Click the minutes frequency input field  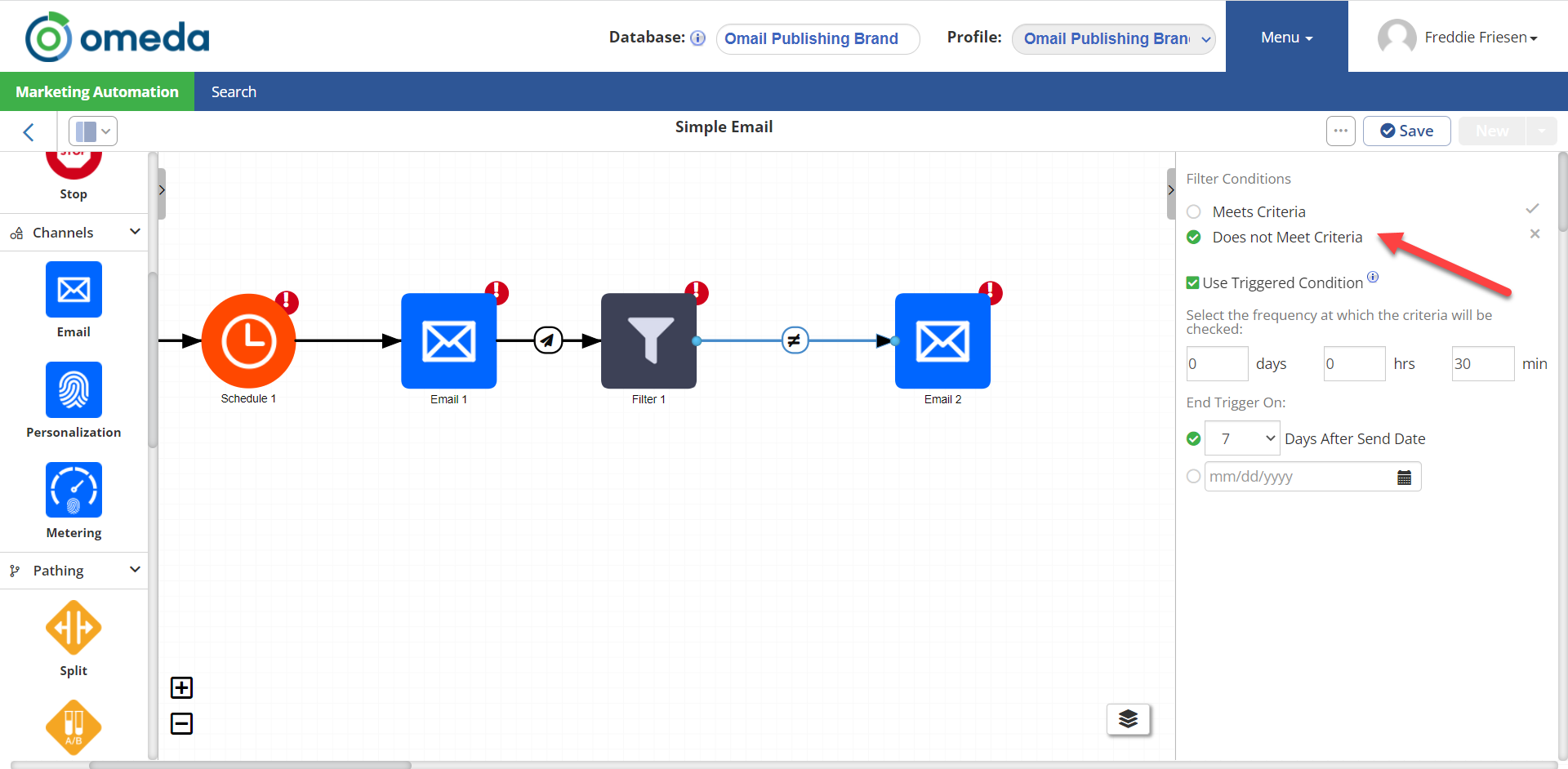click(x=1481, y=363)
